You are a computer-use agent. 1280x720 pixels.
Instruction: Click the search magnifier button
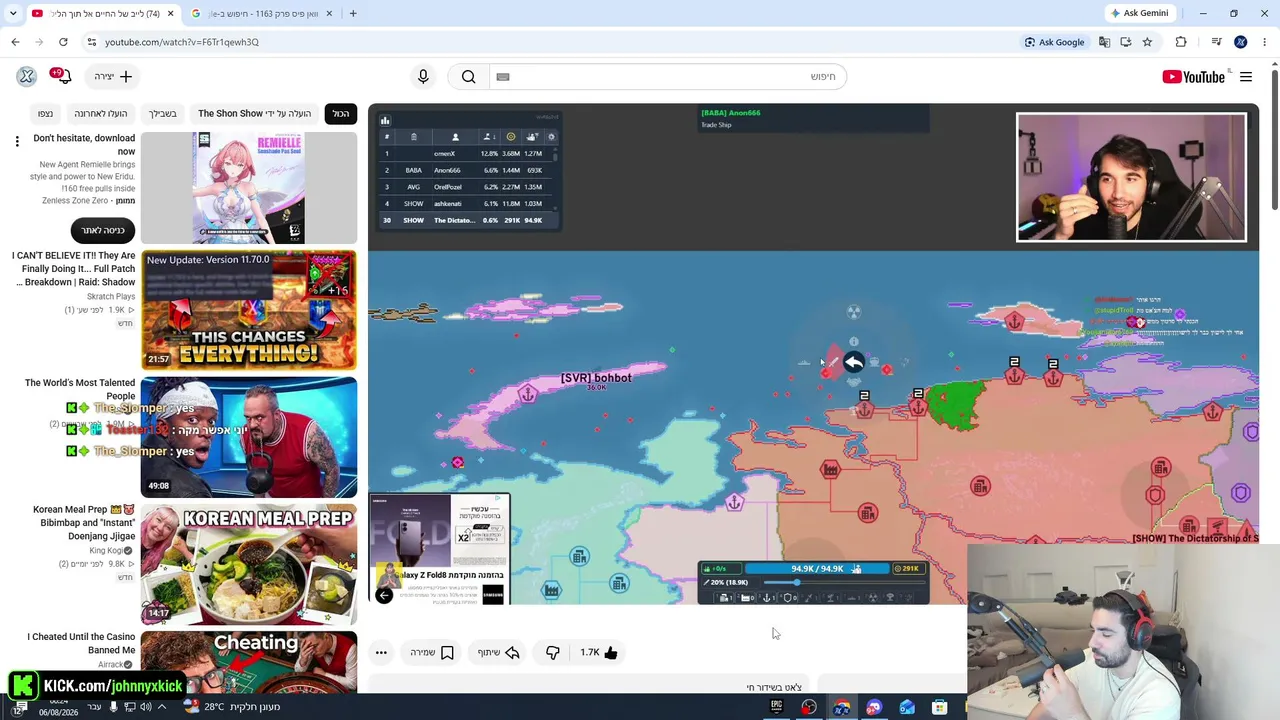pyautogui.click(x=468, y=77)
